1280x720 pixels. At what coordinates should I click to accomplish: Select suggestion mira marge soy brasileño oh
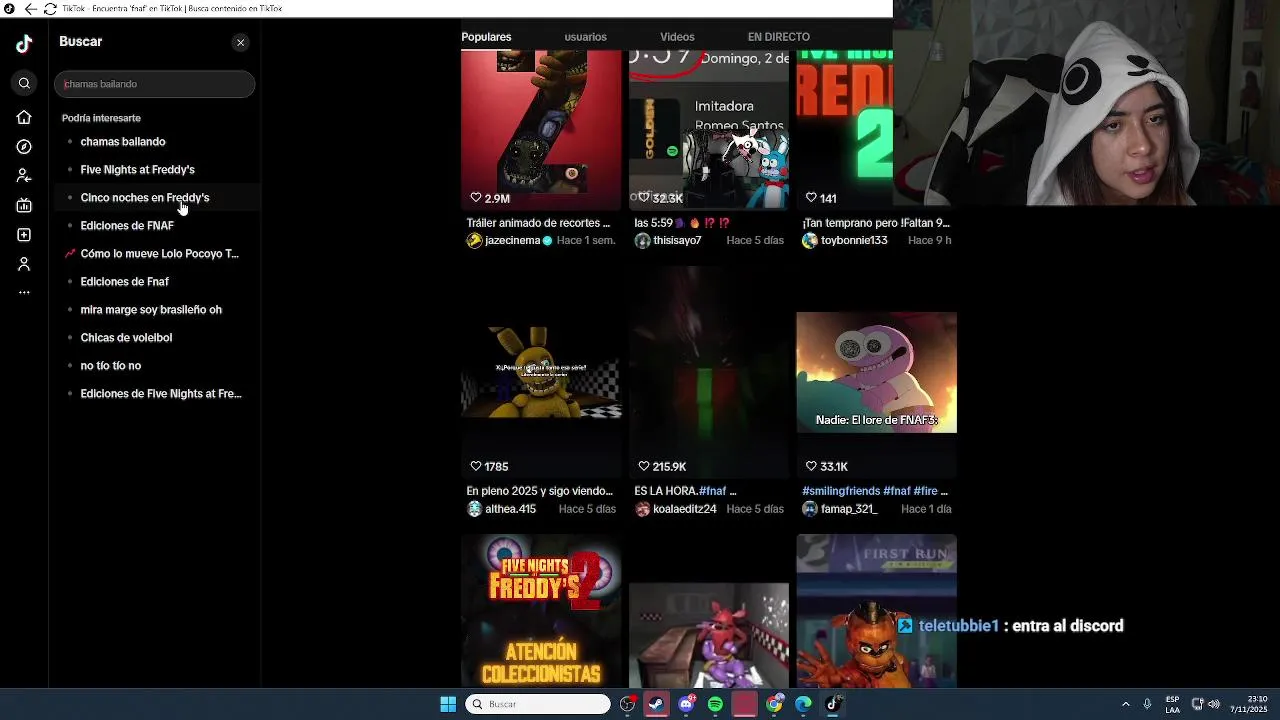coord(151,310)
